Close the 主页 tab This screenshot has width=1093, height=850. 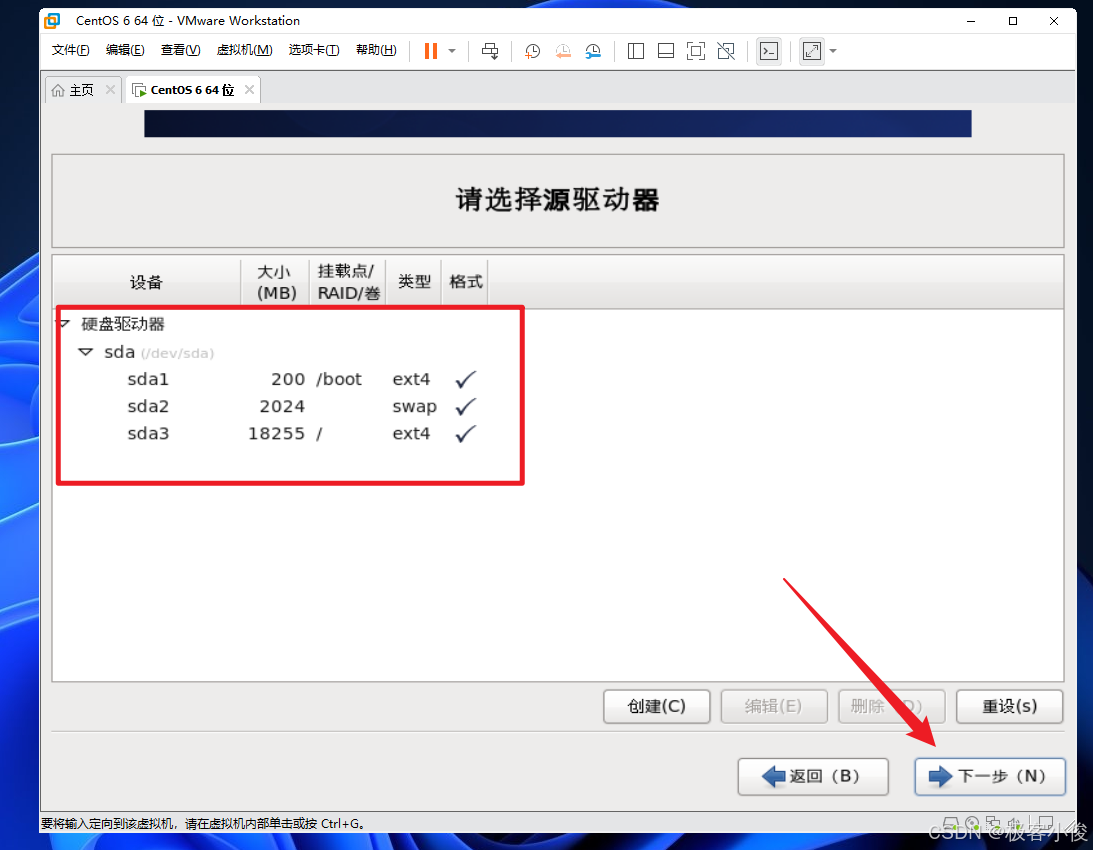point(110,89)
